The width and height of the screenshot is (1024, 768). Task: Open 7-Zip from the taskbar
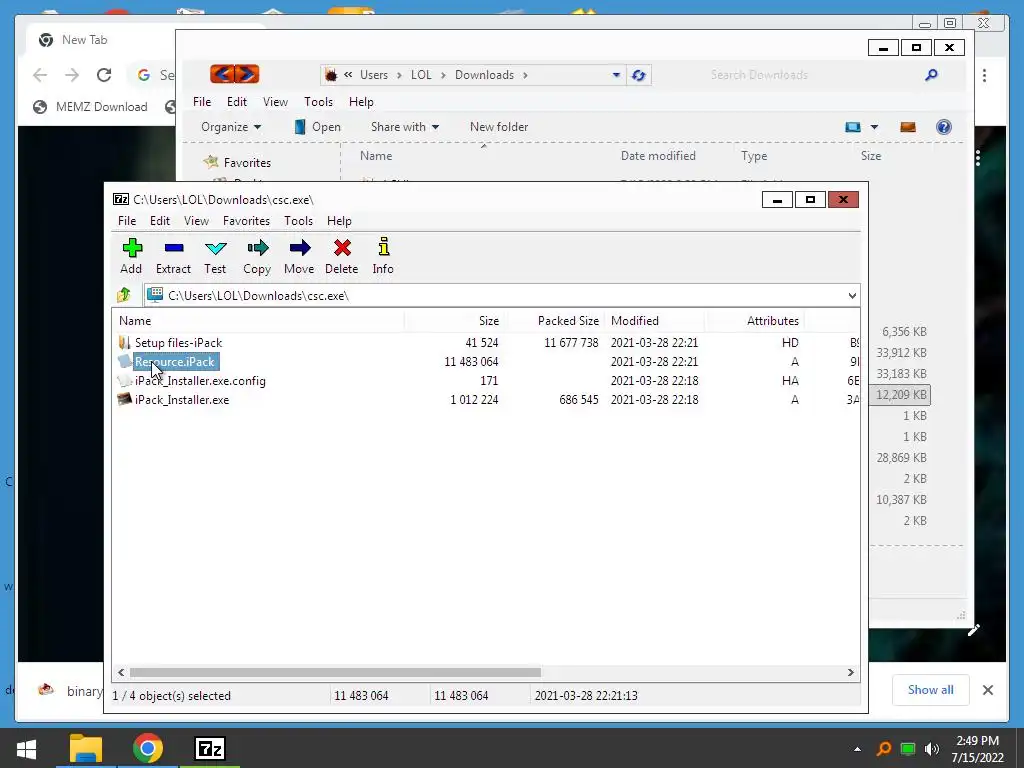(x=210, y=748)
